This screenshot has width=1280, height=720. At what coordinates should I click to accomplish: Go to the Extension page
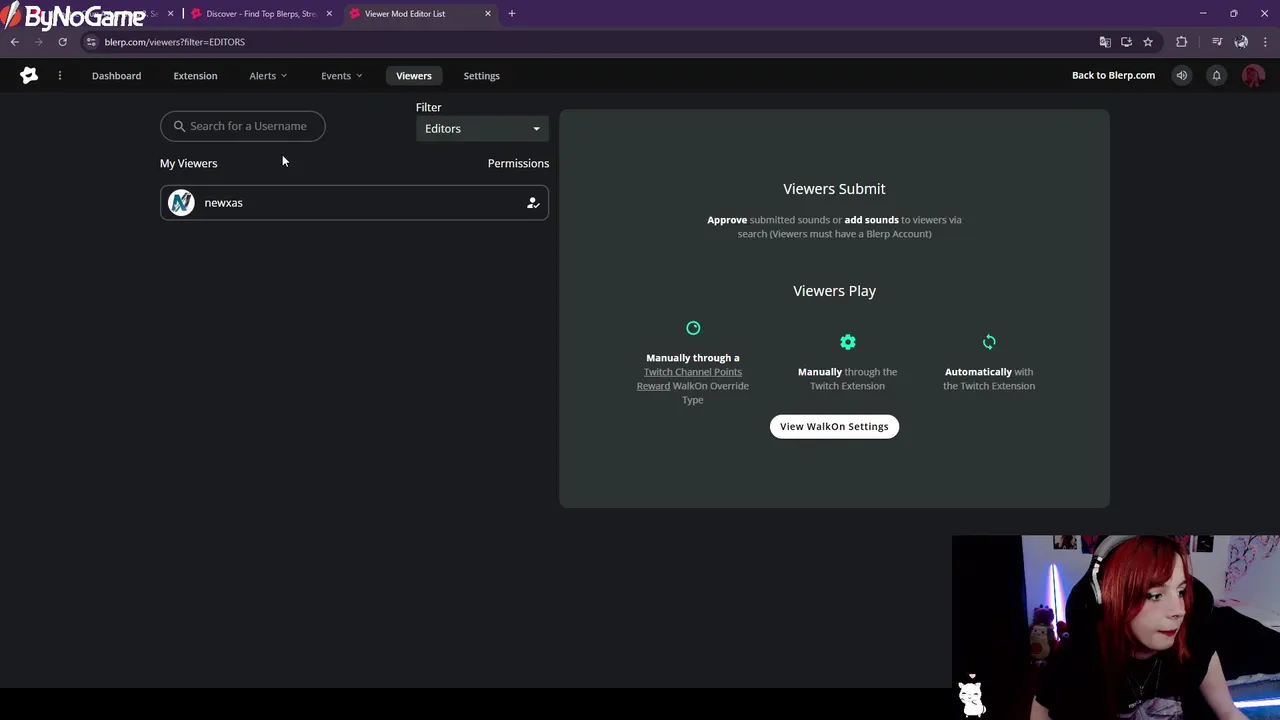pos(195,76)
